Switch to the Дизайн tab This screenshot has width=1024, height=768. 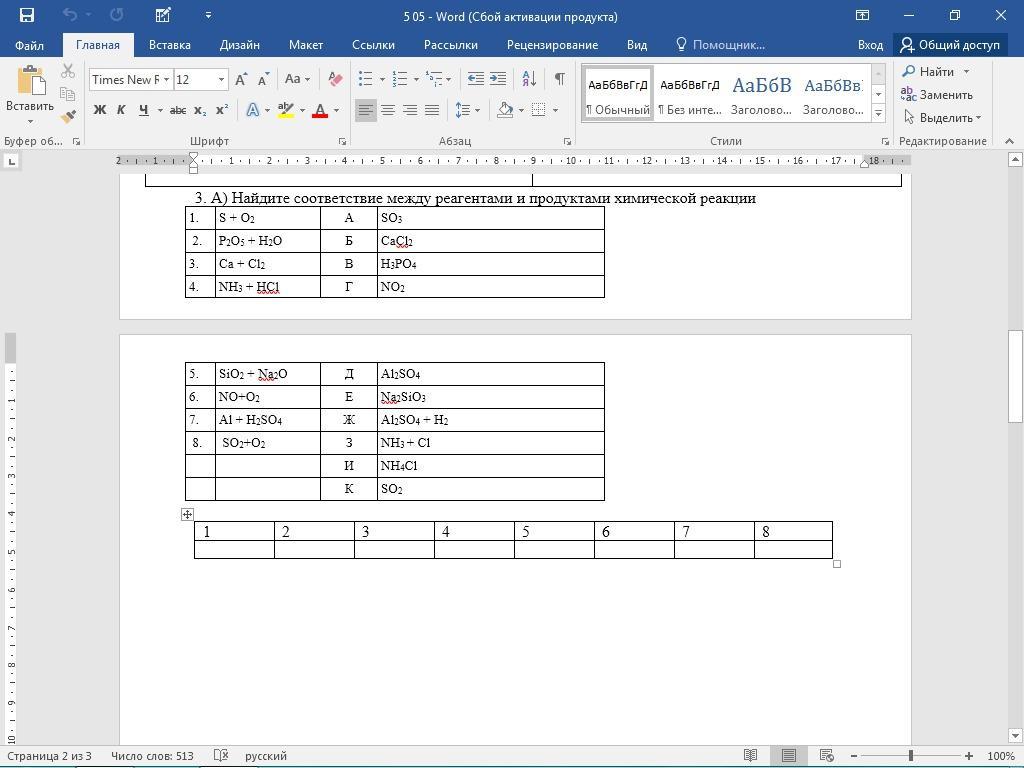tap(240, 45)
